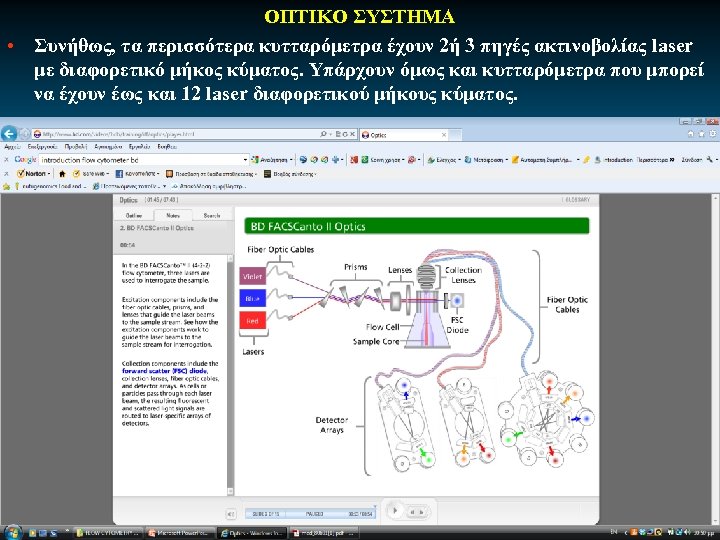720x540 pixels.
Task: Click the Google toolbar Αναζήτηση button
Action: [273, 160]
